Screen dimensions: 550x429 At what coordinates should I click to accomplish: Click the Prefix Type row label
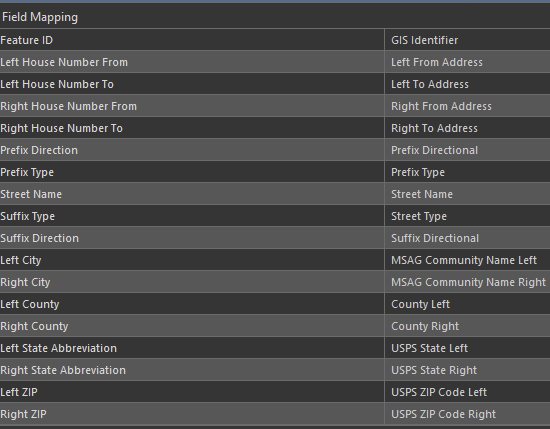(x=27, y=172)
